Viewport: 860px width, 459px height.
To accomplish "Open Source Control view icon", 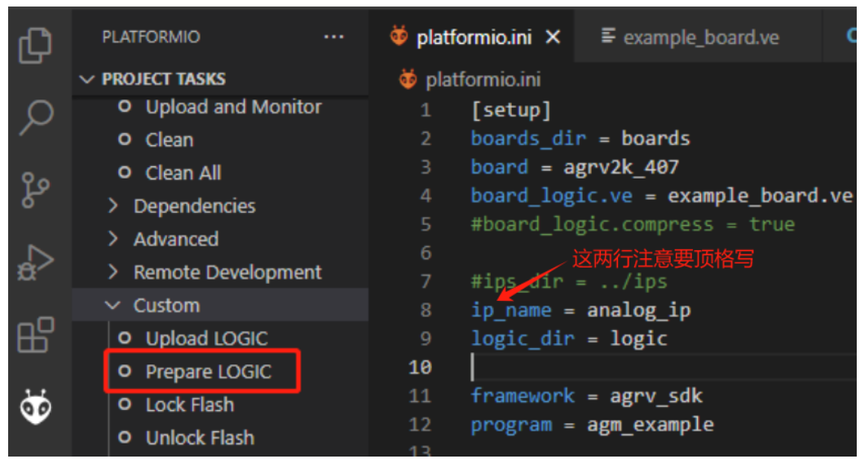I will tap(36, 190).
